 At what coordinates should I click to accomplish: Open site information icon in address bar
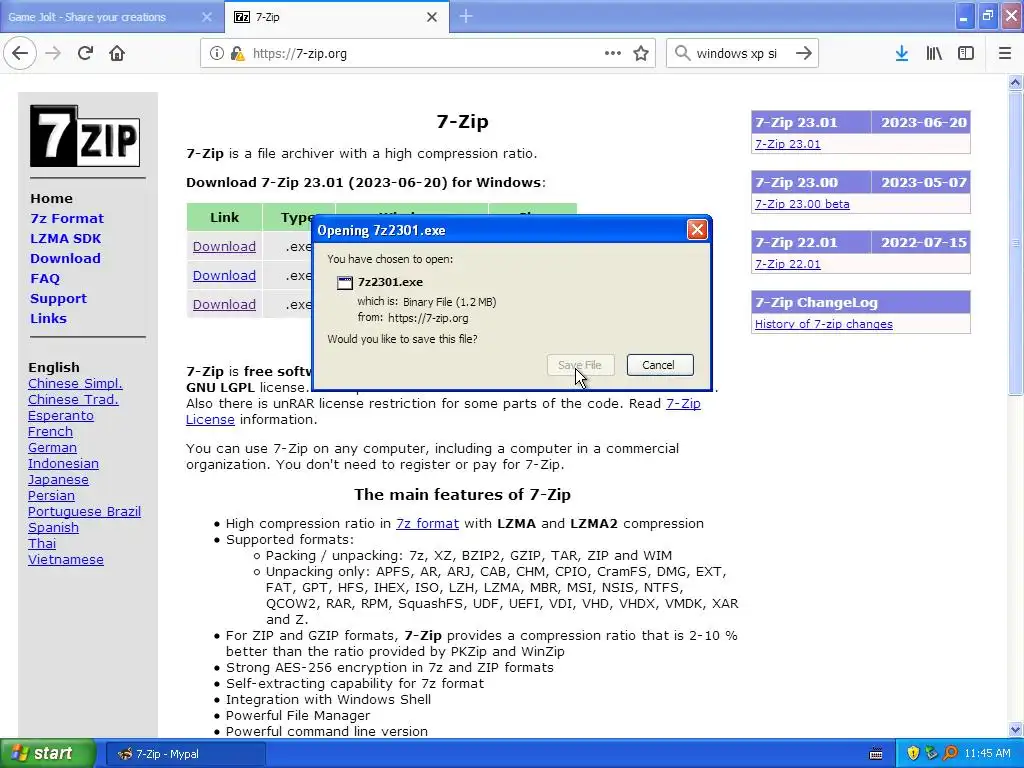click(x=216, y=53)
